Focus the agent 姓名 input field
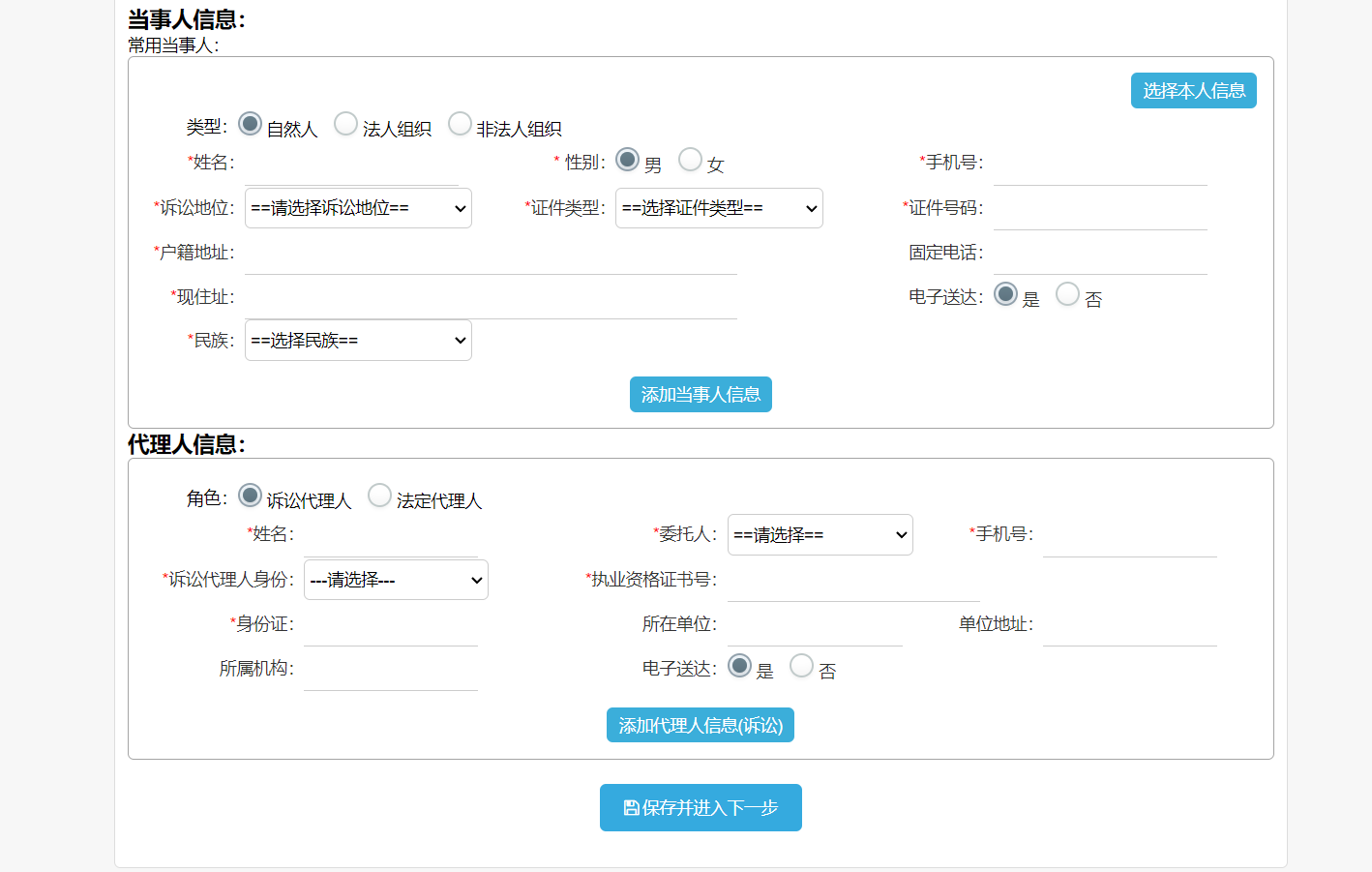This screenshot has height=872, width=1372. pos(391,536)
